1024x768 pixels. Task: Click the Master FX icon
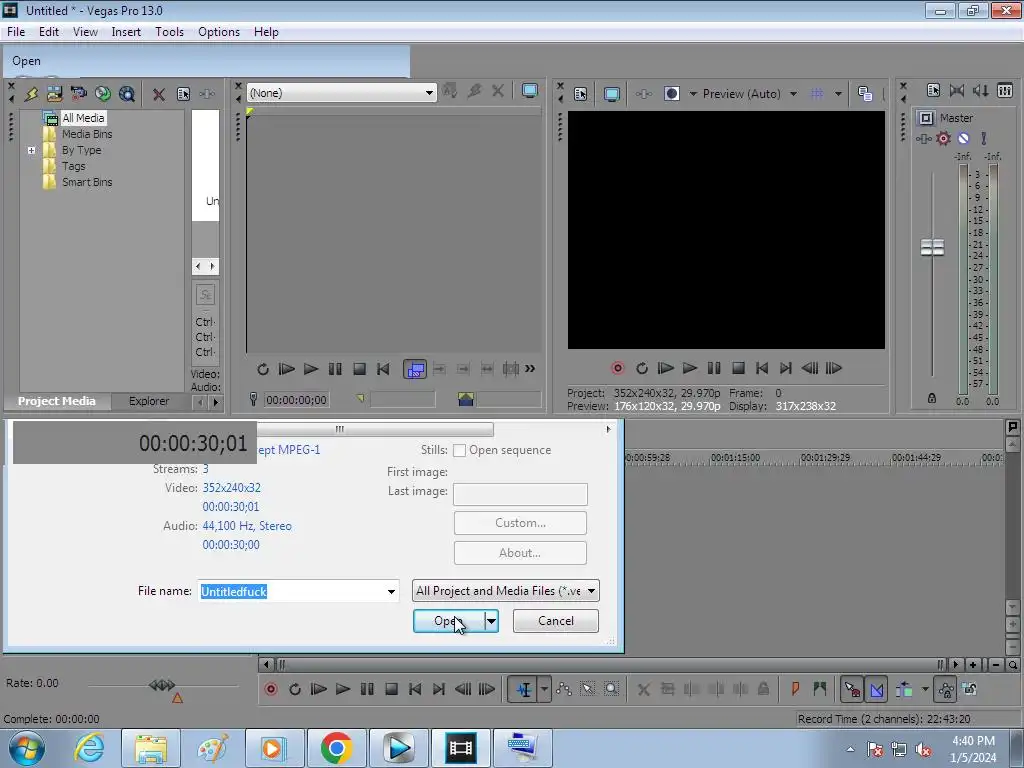[923, 138]
